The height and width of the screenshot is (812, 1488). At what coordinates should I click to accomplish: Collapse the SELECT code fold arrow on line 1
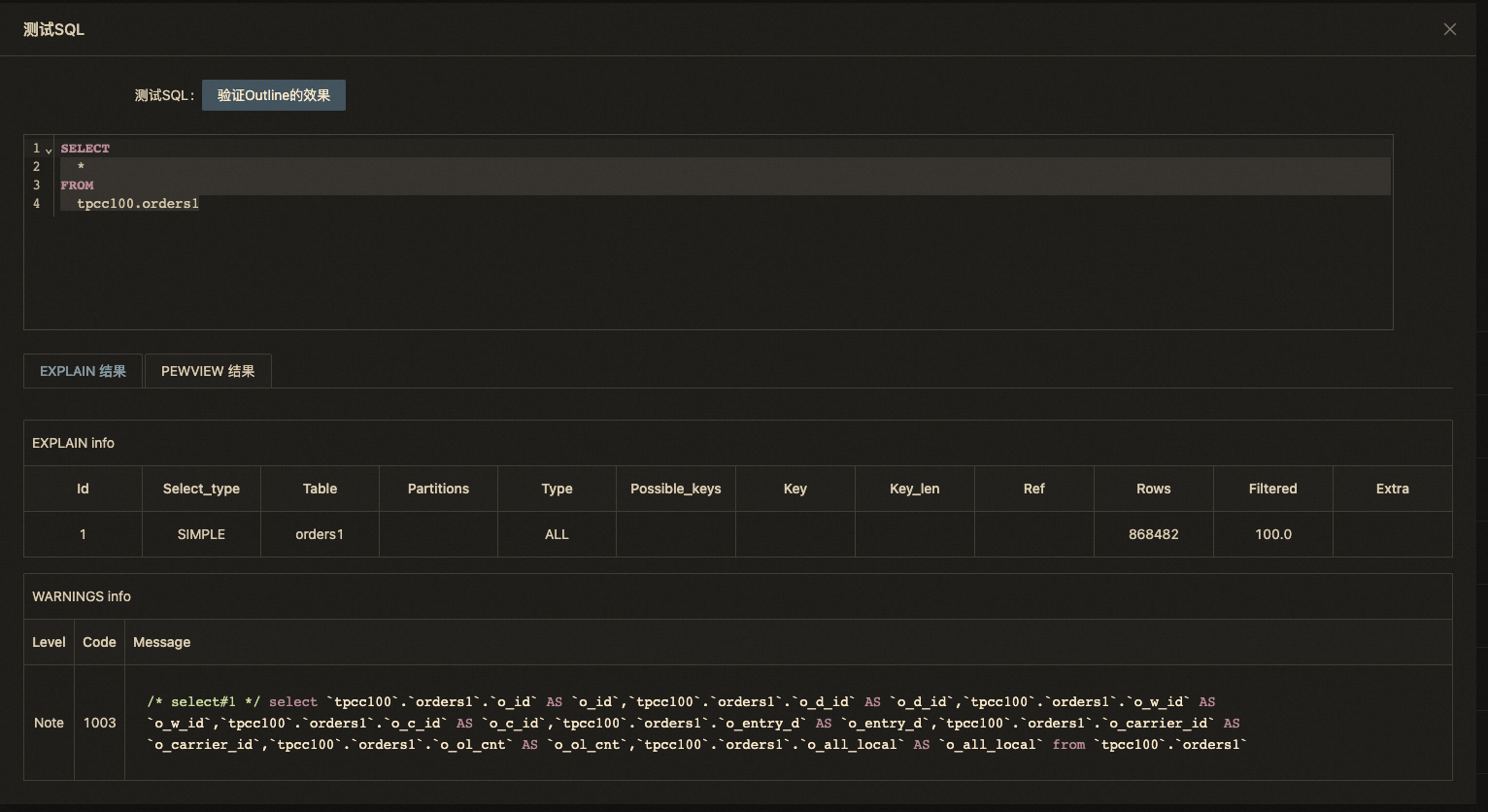[49, 150]
